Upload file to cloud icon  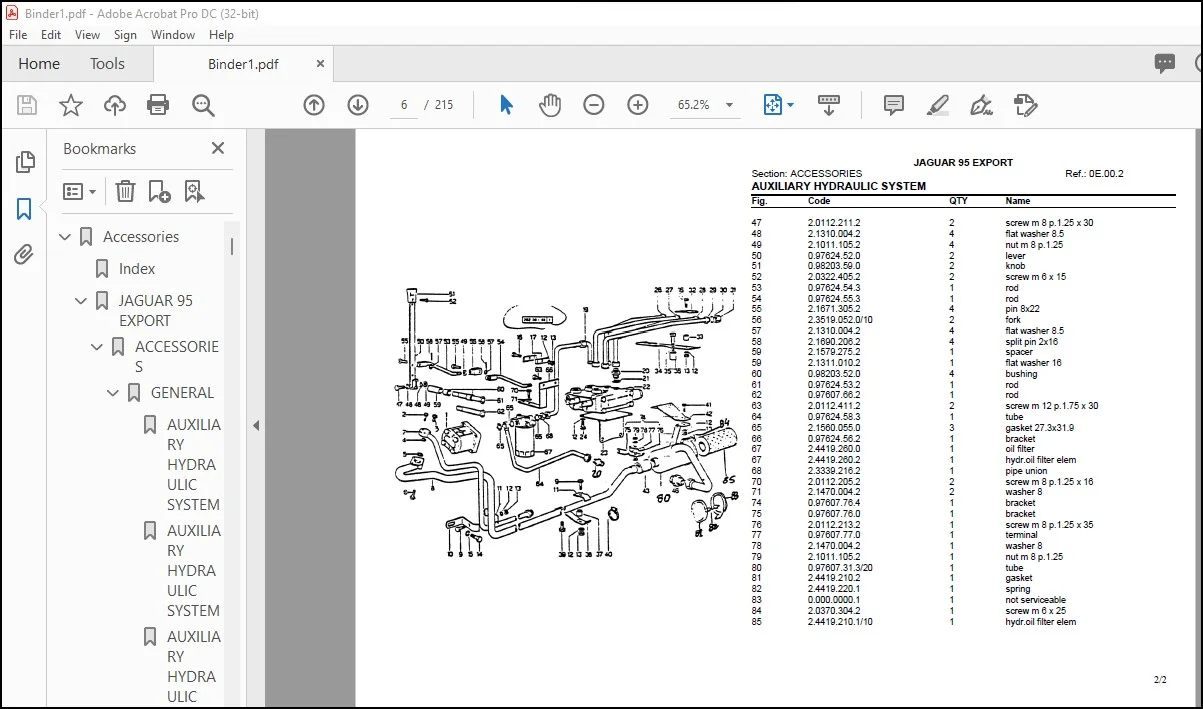point(115,105)
